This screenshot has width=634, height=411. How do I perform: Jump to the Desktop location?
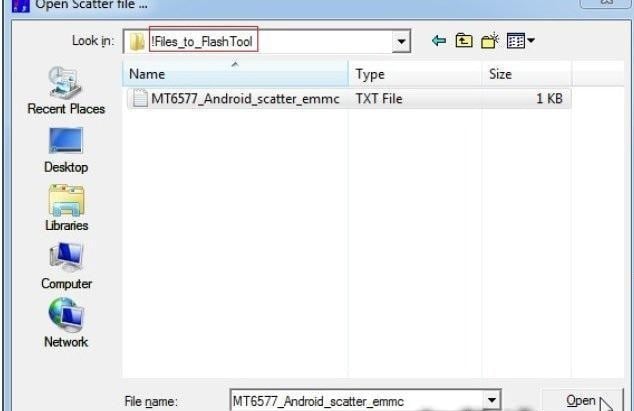point(66,150)
